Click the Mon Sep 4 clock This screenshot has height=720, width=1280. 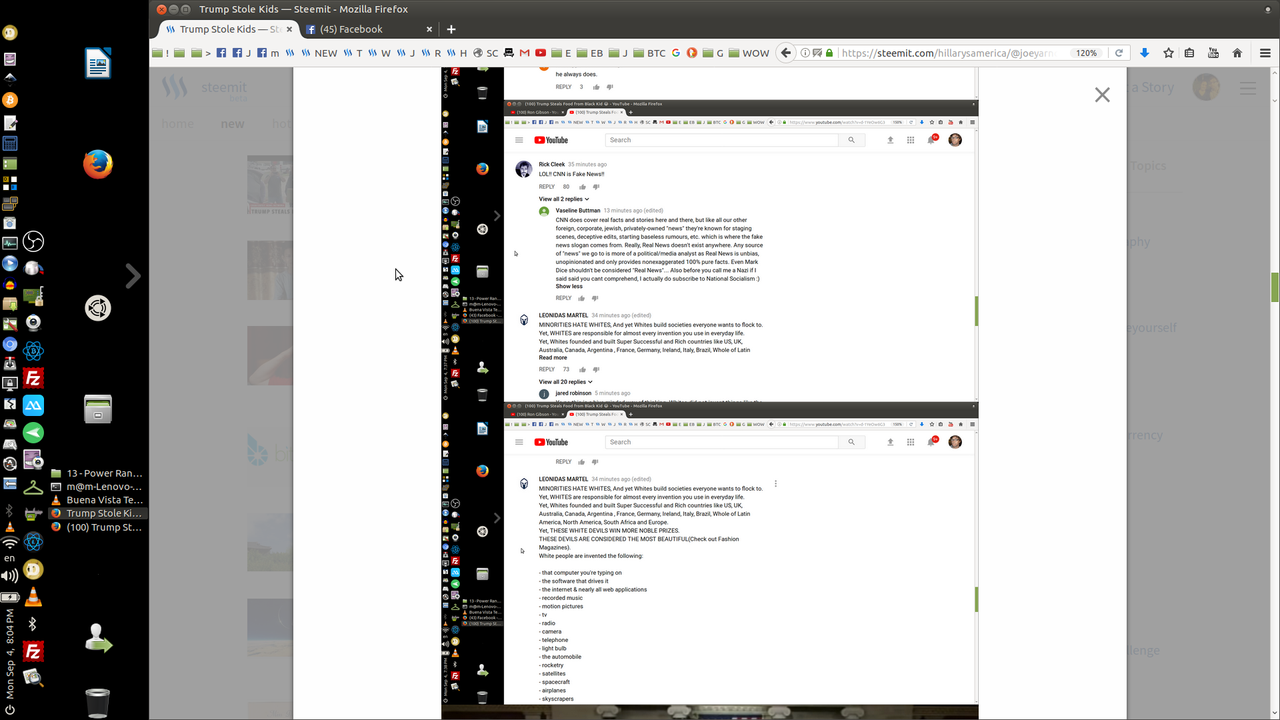(x=10, y=653)
